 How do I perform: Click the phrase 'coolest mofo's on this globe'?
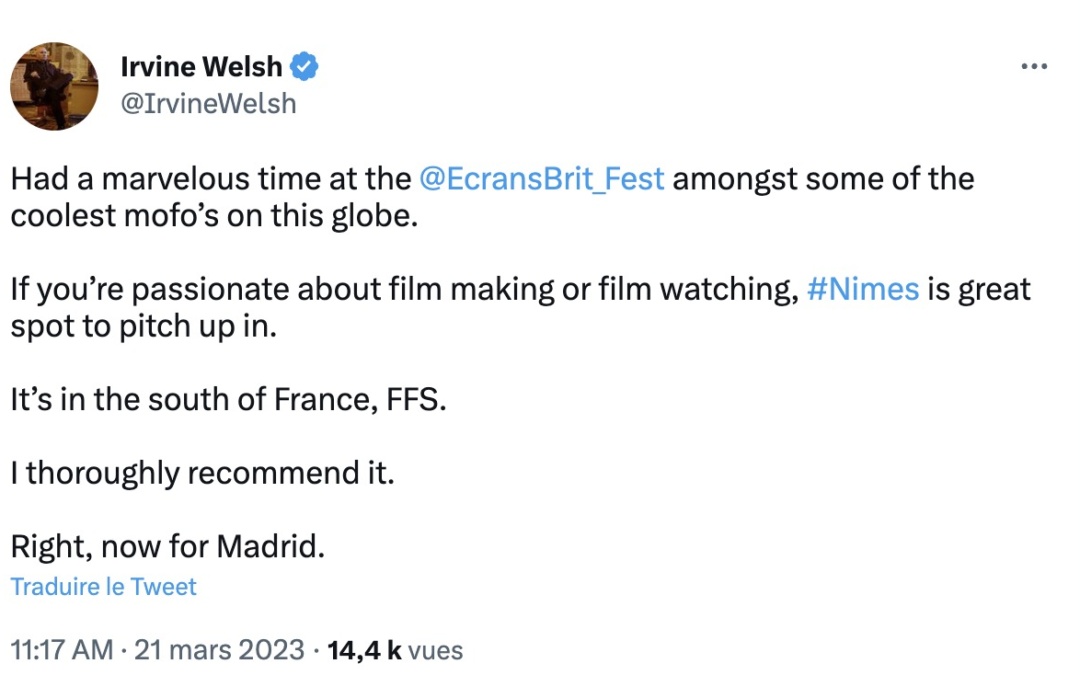point(214,216)
